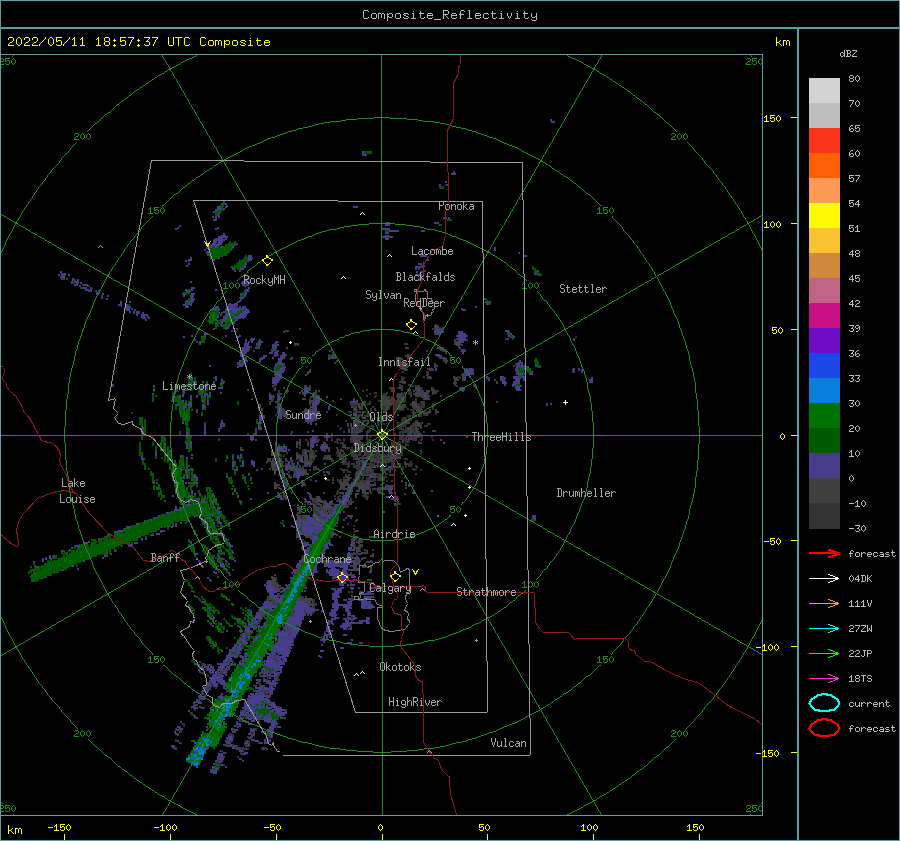Click the red forecast arrow in legend
The width and height of the screenshot is (900, 841).
[x=824, y=553]
